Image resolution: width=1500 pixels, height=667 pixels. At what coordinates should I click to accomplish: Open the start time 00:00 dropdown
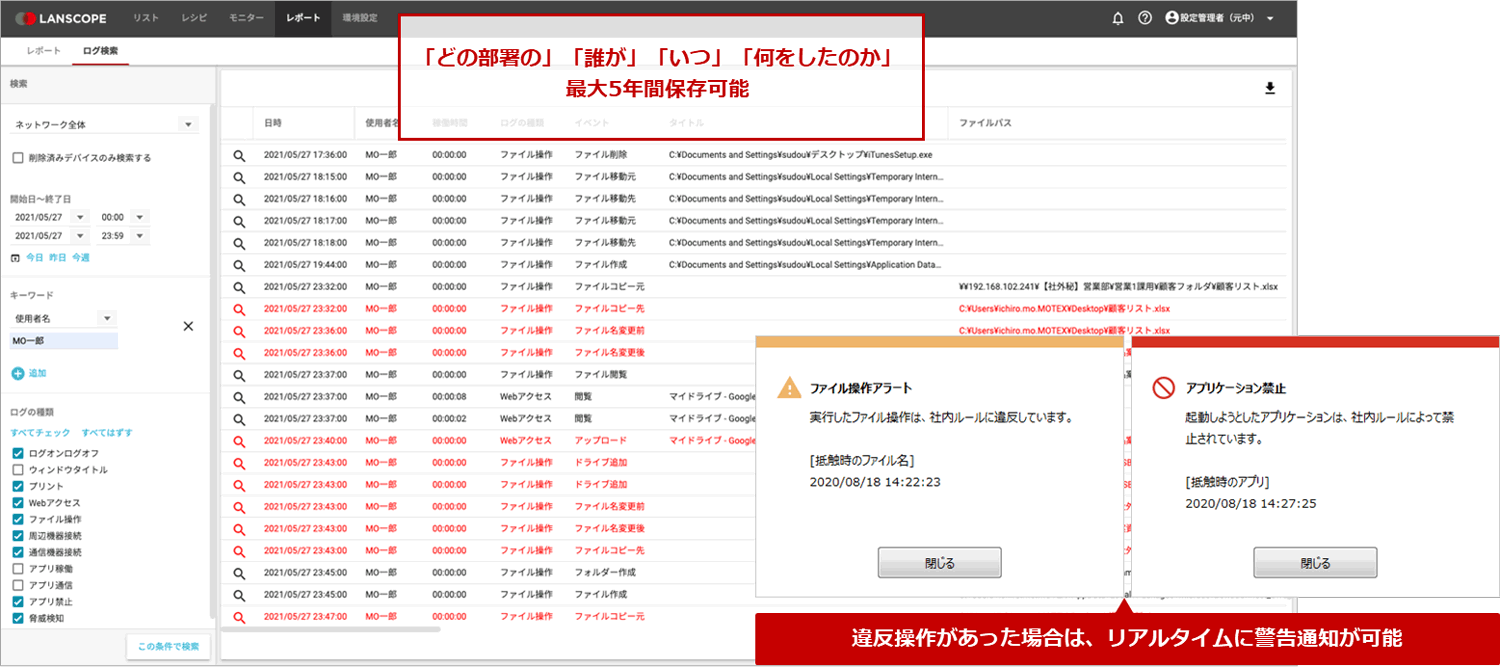click(x=124, y=217)
